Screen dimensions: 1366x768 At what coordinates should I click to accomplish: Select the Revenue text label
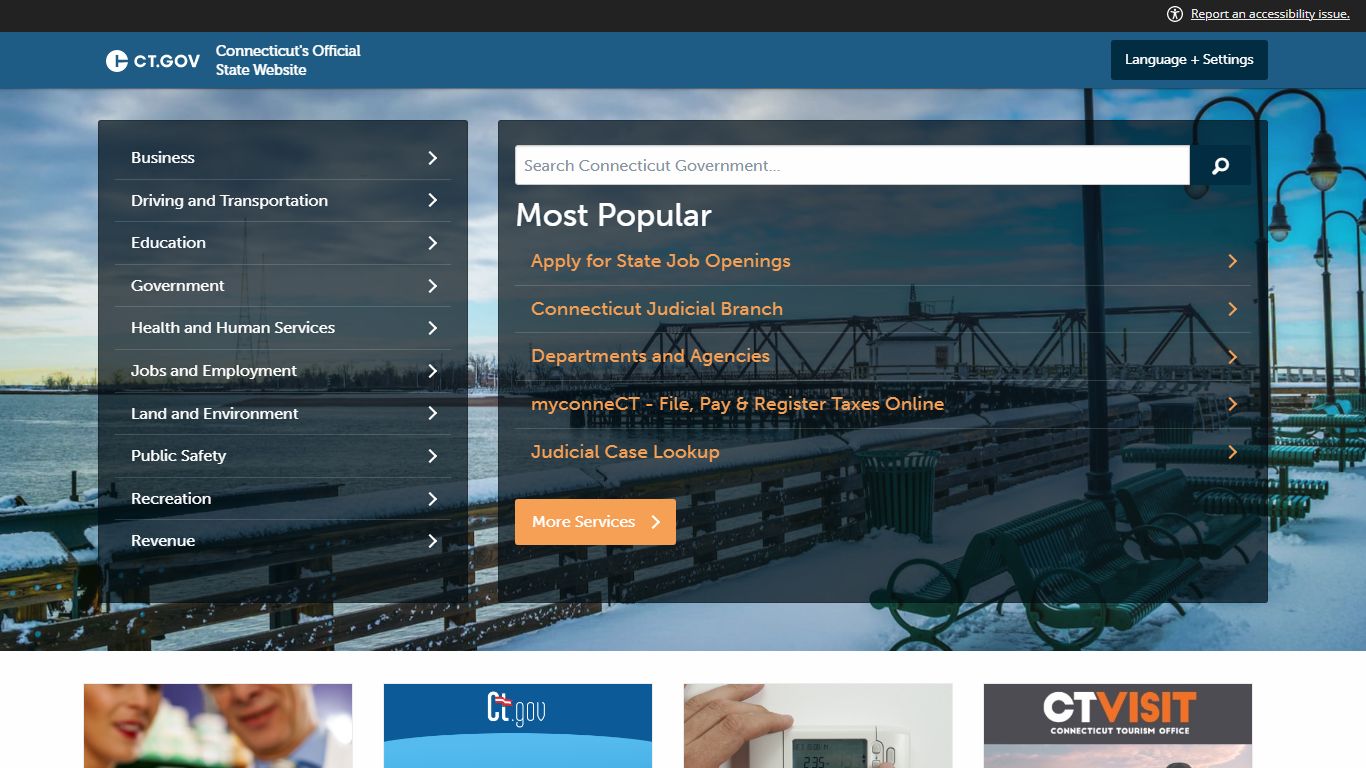(163, 541)
